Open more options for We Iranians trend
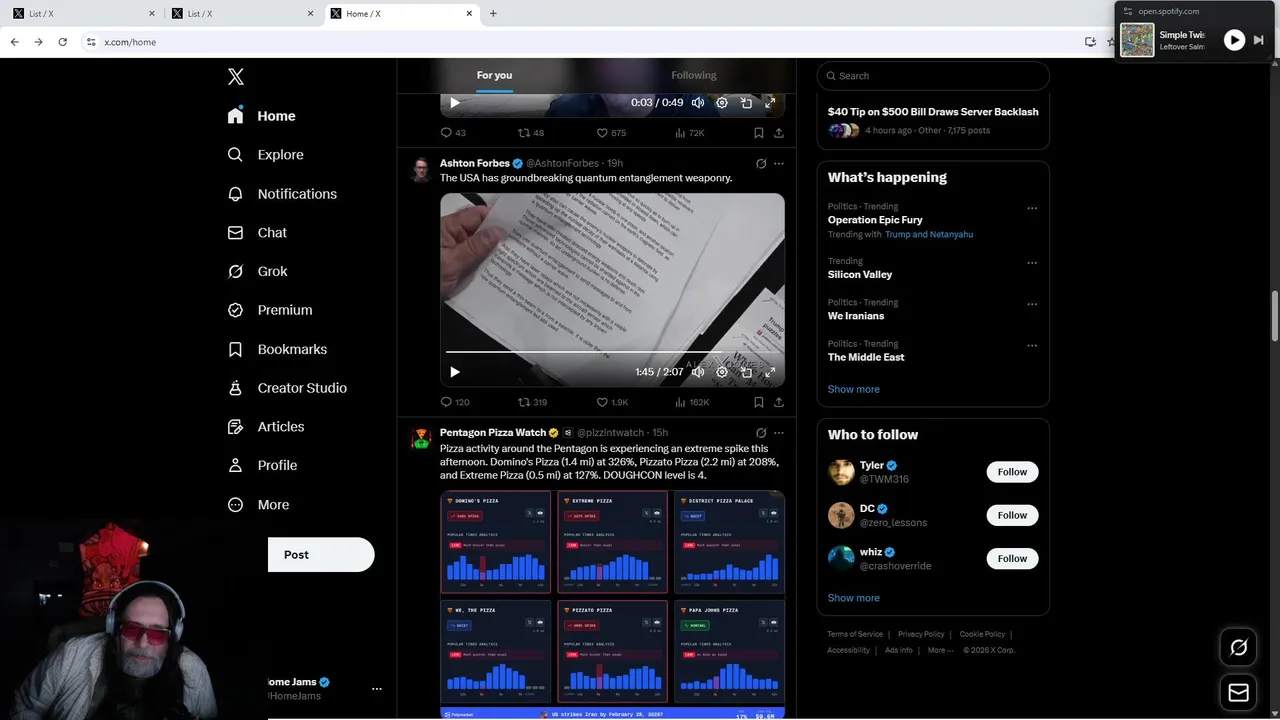1280x720 pixels. coord(1032,304)
